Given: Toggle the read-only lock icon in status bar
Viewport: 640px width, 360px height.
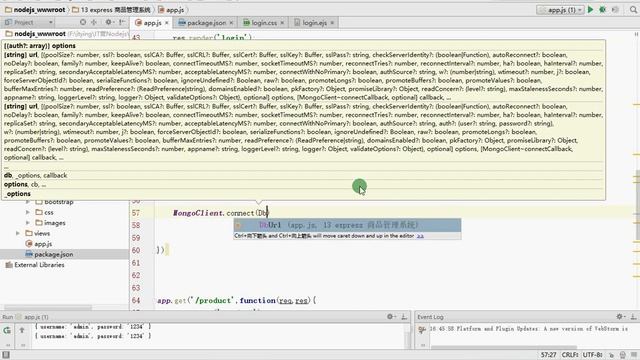Looking at the screenshot, I should click(611, 355).
